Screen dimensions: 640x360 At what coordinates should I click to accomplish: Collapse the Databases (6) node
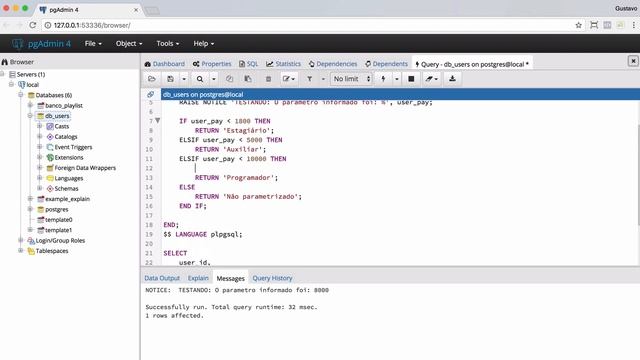coord(21,95)
